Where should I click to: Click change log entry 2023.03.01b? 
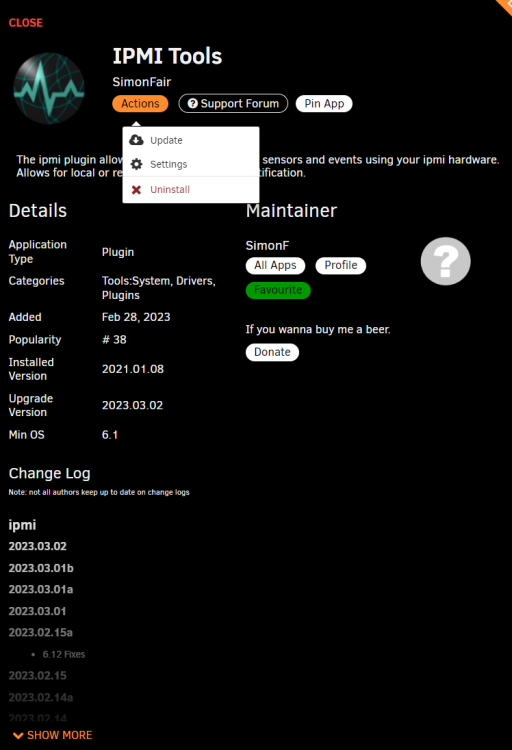tap(41, 568)
